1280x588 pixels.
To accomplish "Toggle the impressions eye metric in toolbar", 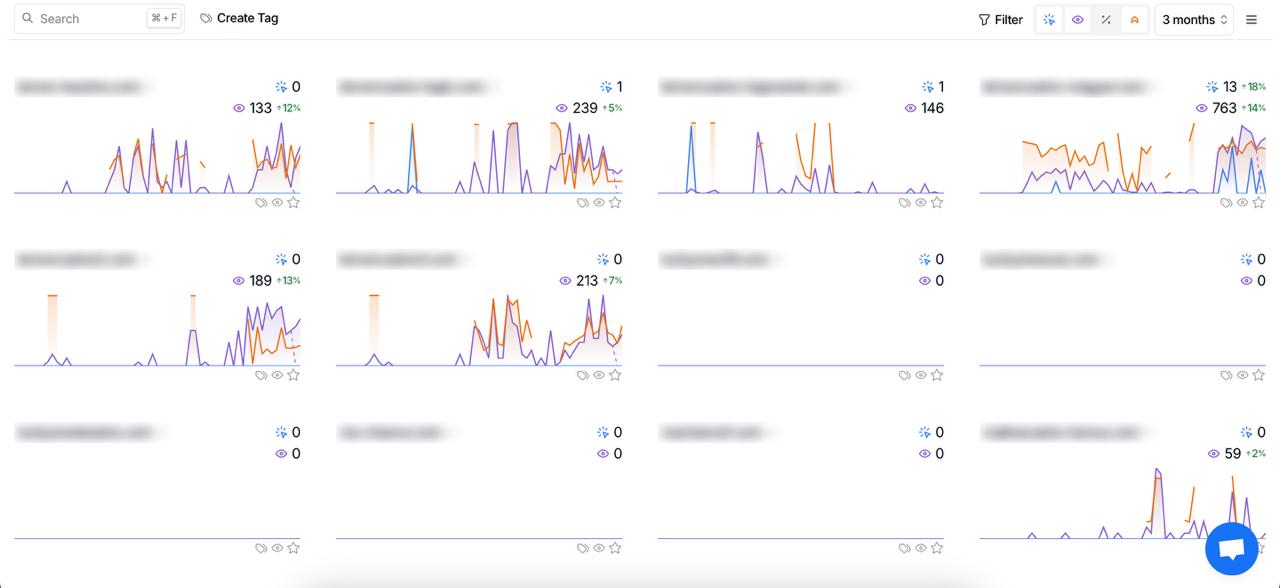I will coord(1077,20).
